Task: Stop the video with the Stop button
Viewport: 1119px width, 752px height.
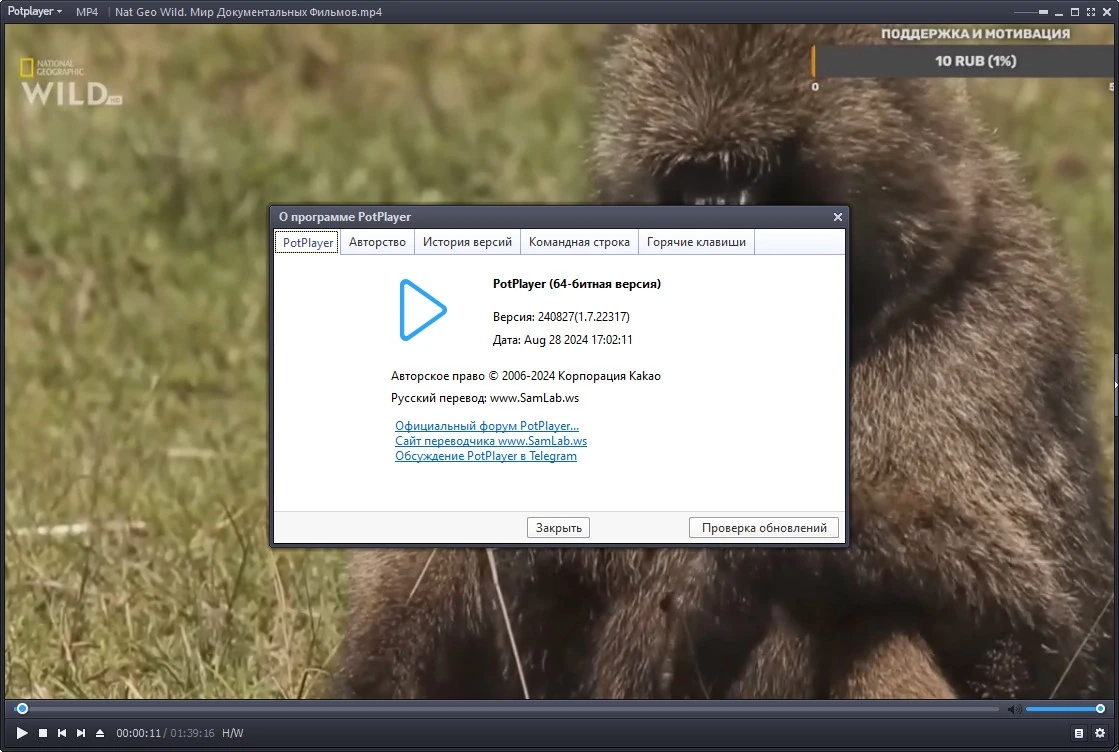Action: coord(43,733)
